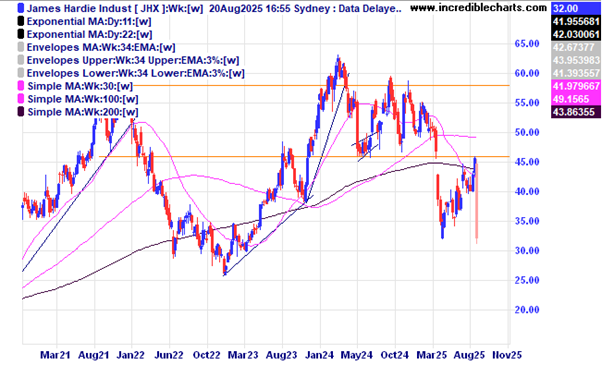
Task: Click the Mar25 date axis label
Action: pos(432,355)
